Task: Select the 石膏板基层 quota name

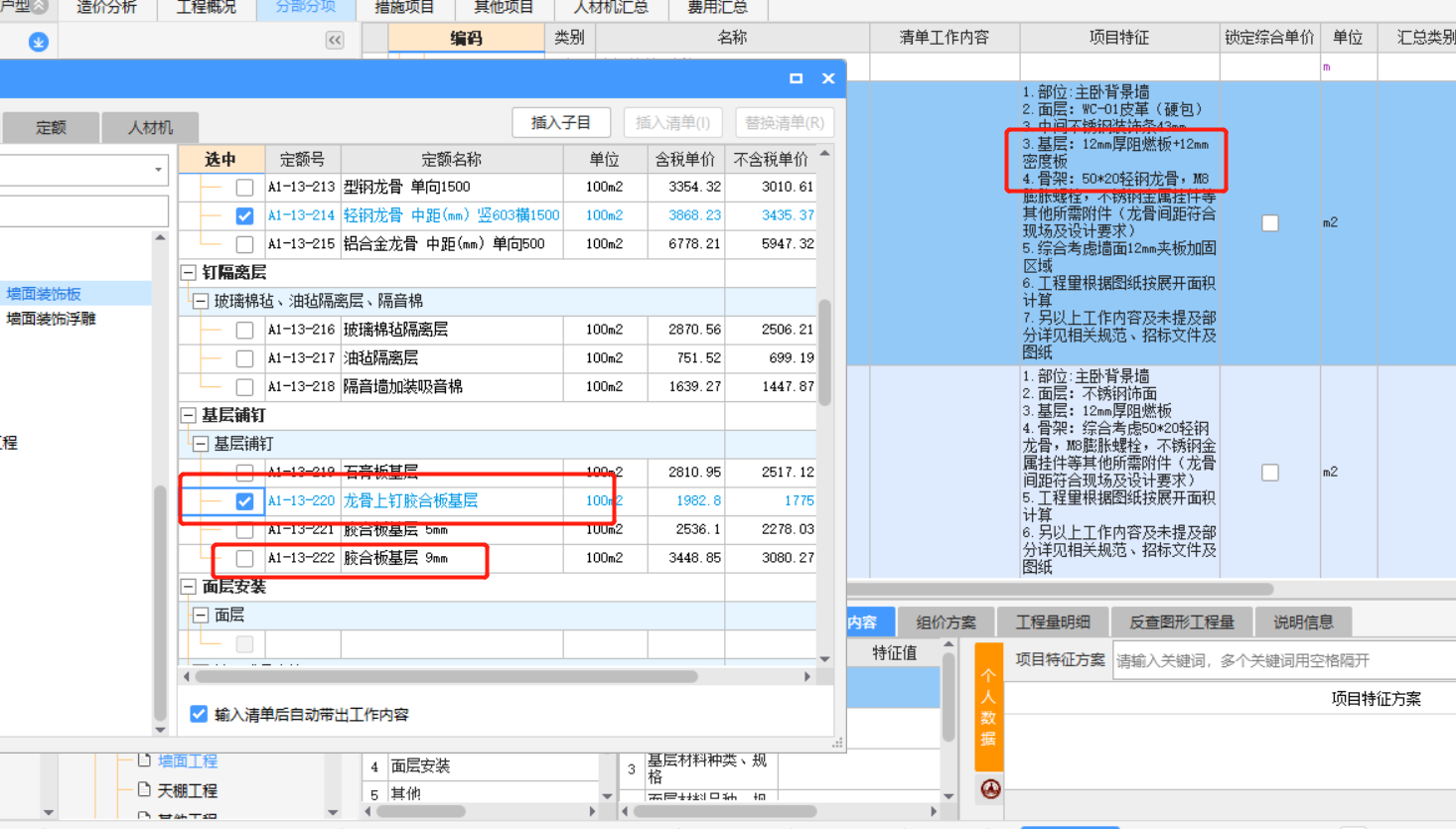Action: click(x=381, y=472)
